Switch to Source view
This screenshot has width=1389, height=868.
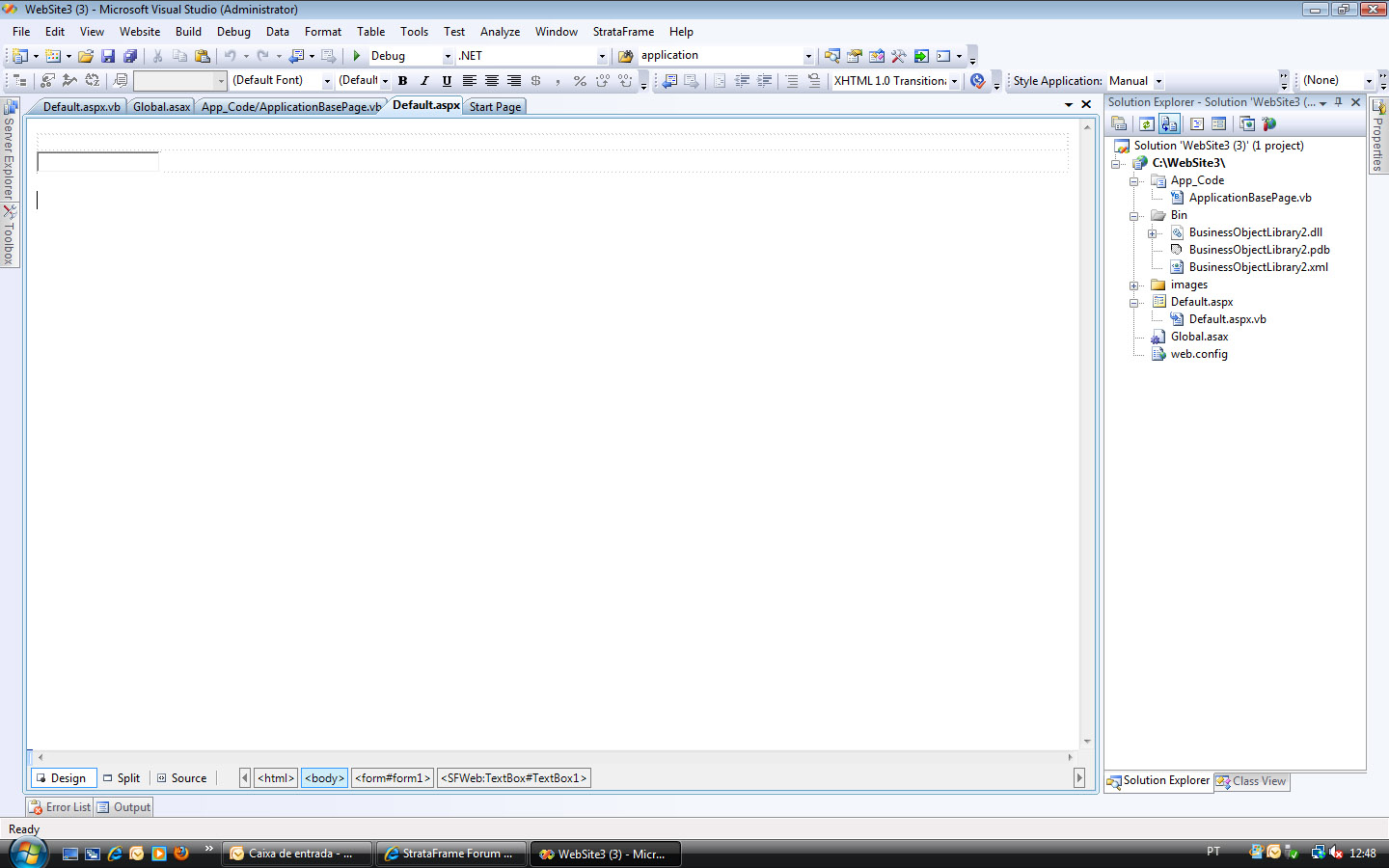click(x=181, y=778)
